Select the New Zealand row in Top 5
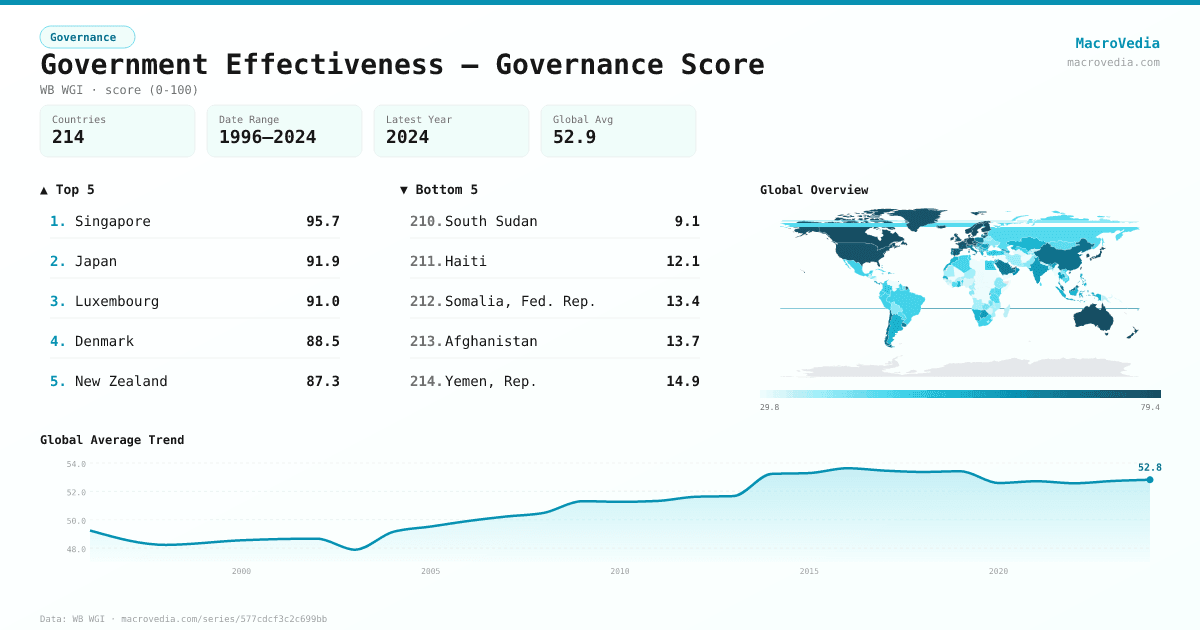 [195, 381]
